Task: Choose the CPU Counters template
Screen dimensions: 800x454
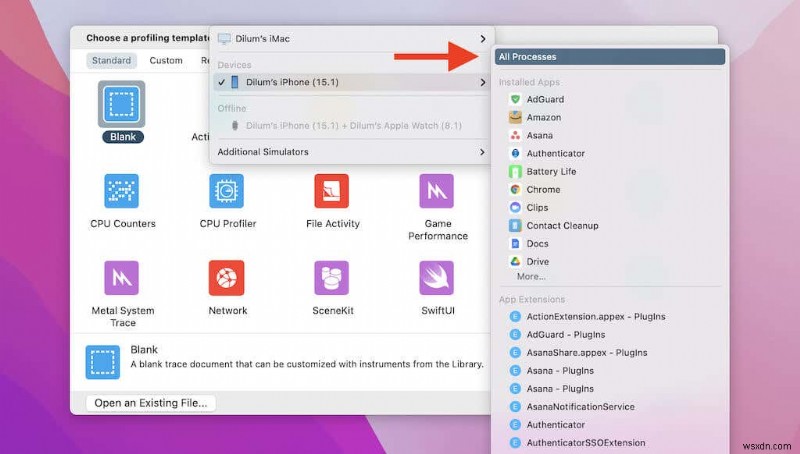Action: click(121, 191)
